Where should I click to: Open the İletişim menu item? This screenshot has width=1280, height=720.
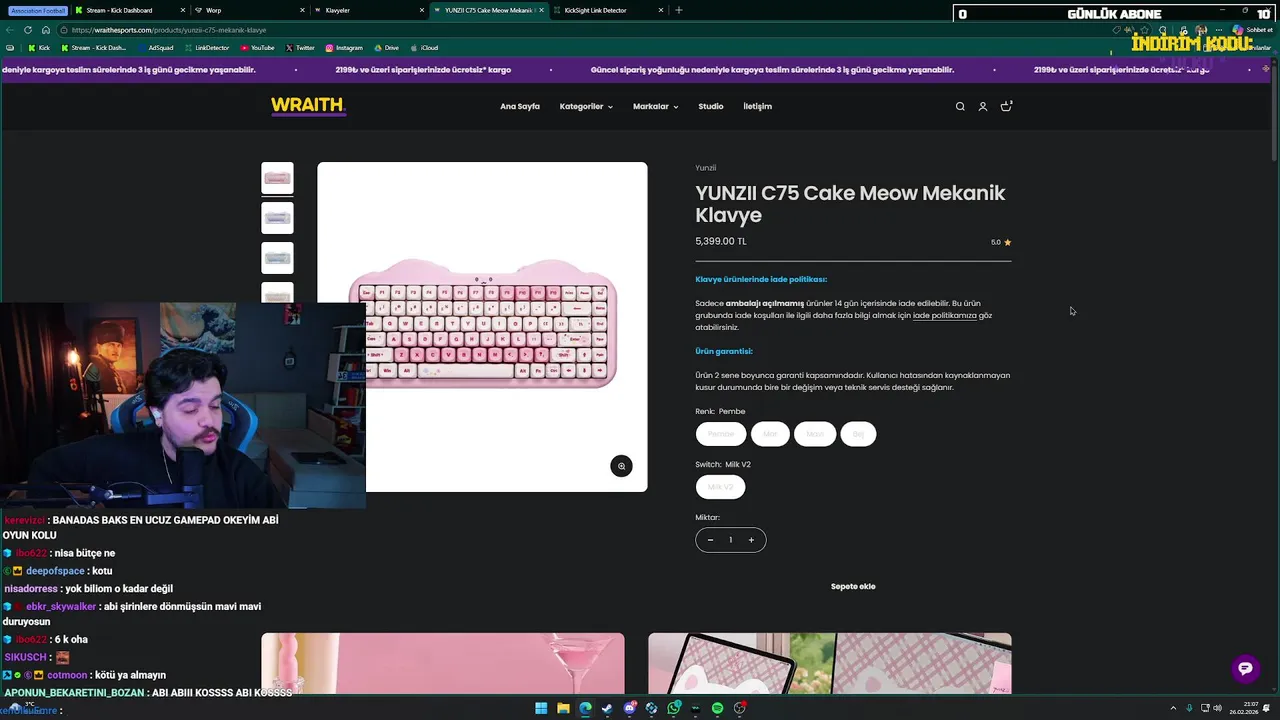758,106
